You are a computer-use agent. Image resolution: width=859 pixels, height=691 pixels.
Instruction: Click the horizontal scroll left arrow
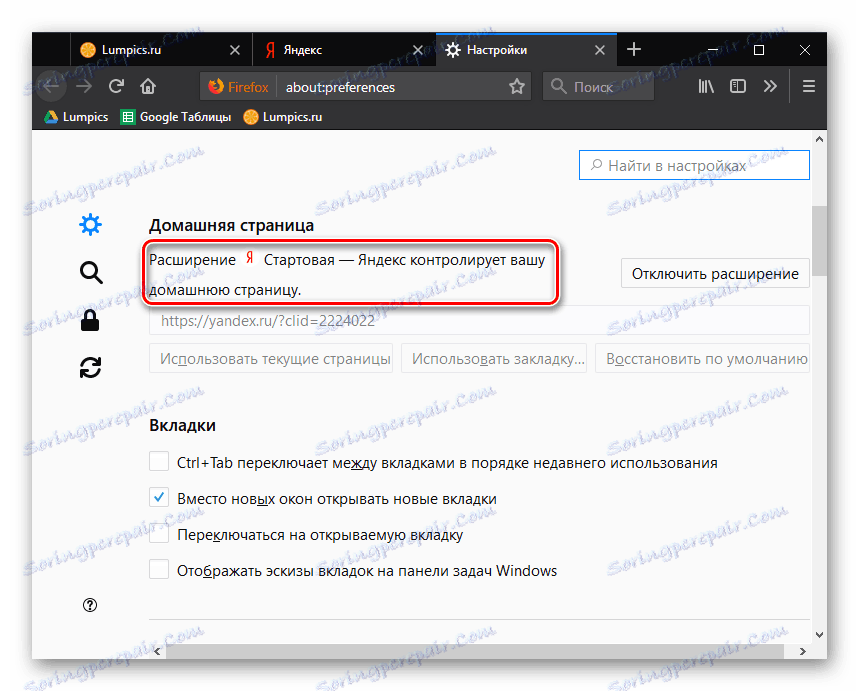click(157, 652)
